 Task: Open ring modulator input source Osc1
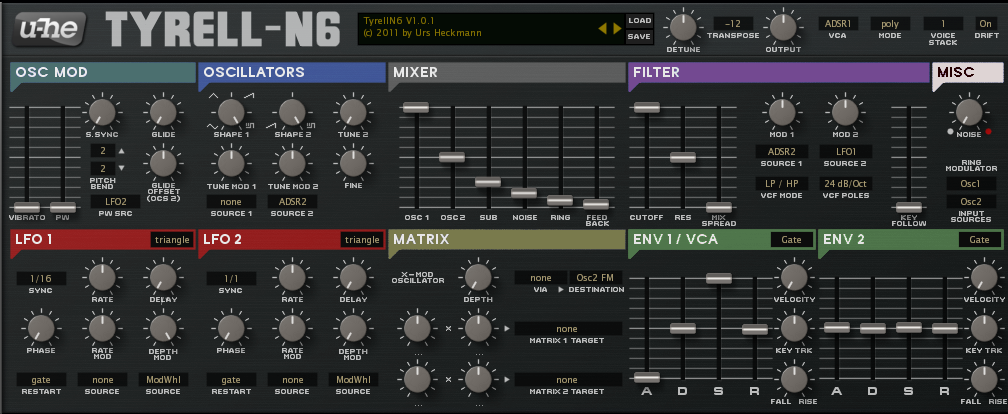[x=971, y=184]
